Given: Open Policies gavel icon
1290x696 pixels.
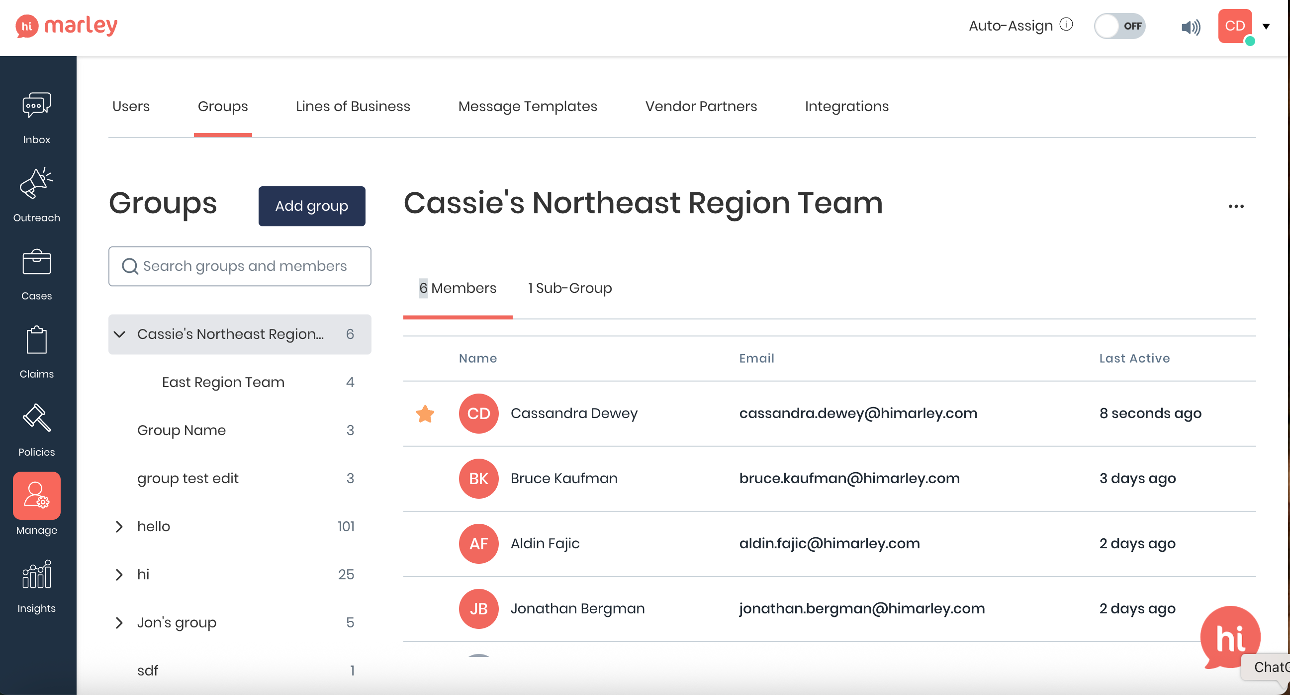Looking at the screenshot, I should (37, 418).
